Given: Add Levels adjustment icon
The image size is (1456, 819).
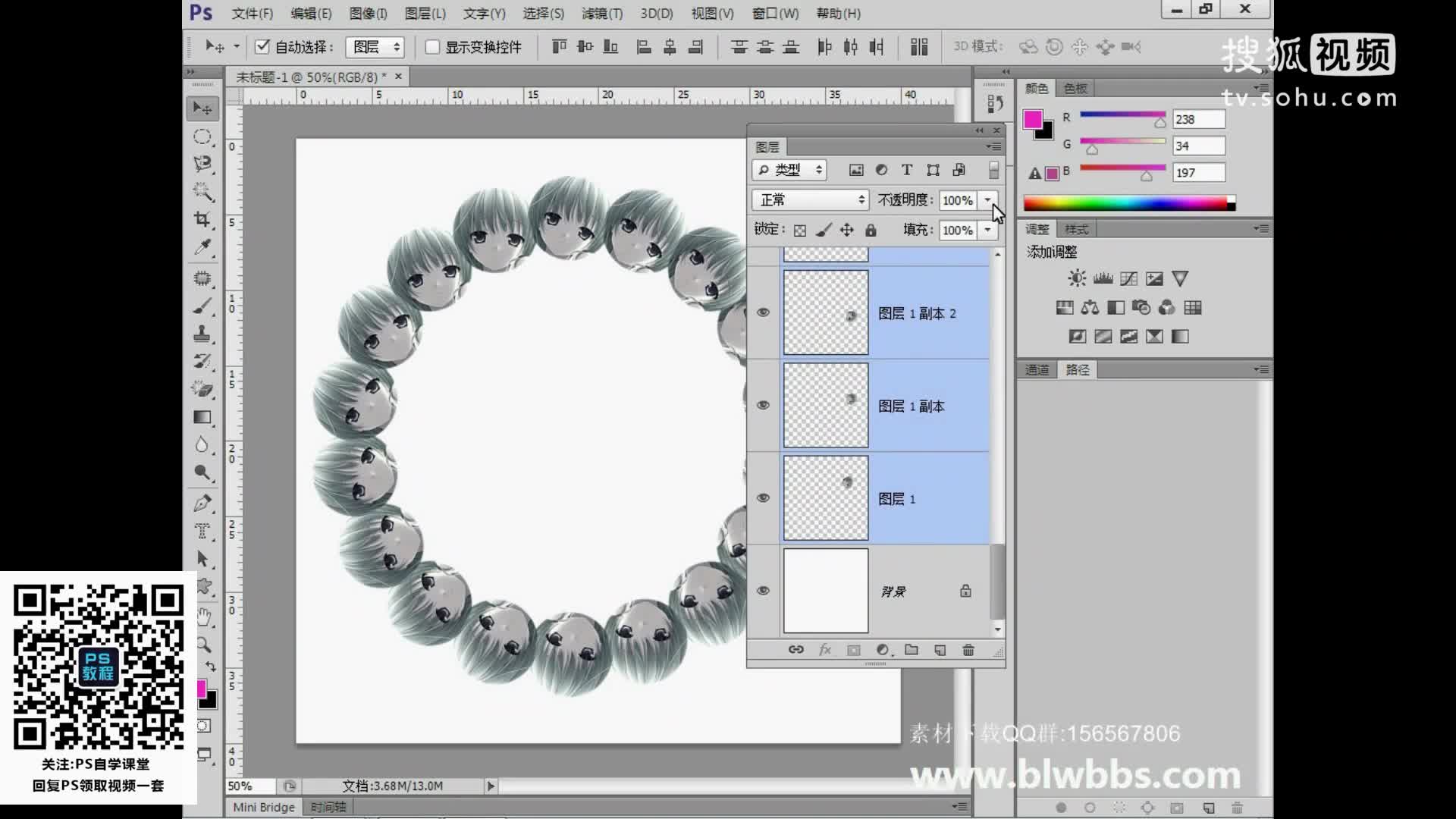Looking at the screenshot, I should point(1103,278).
